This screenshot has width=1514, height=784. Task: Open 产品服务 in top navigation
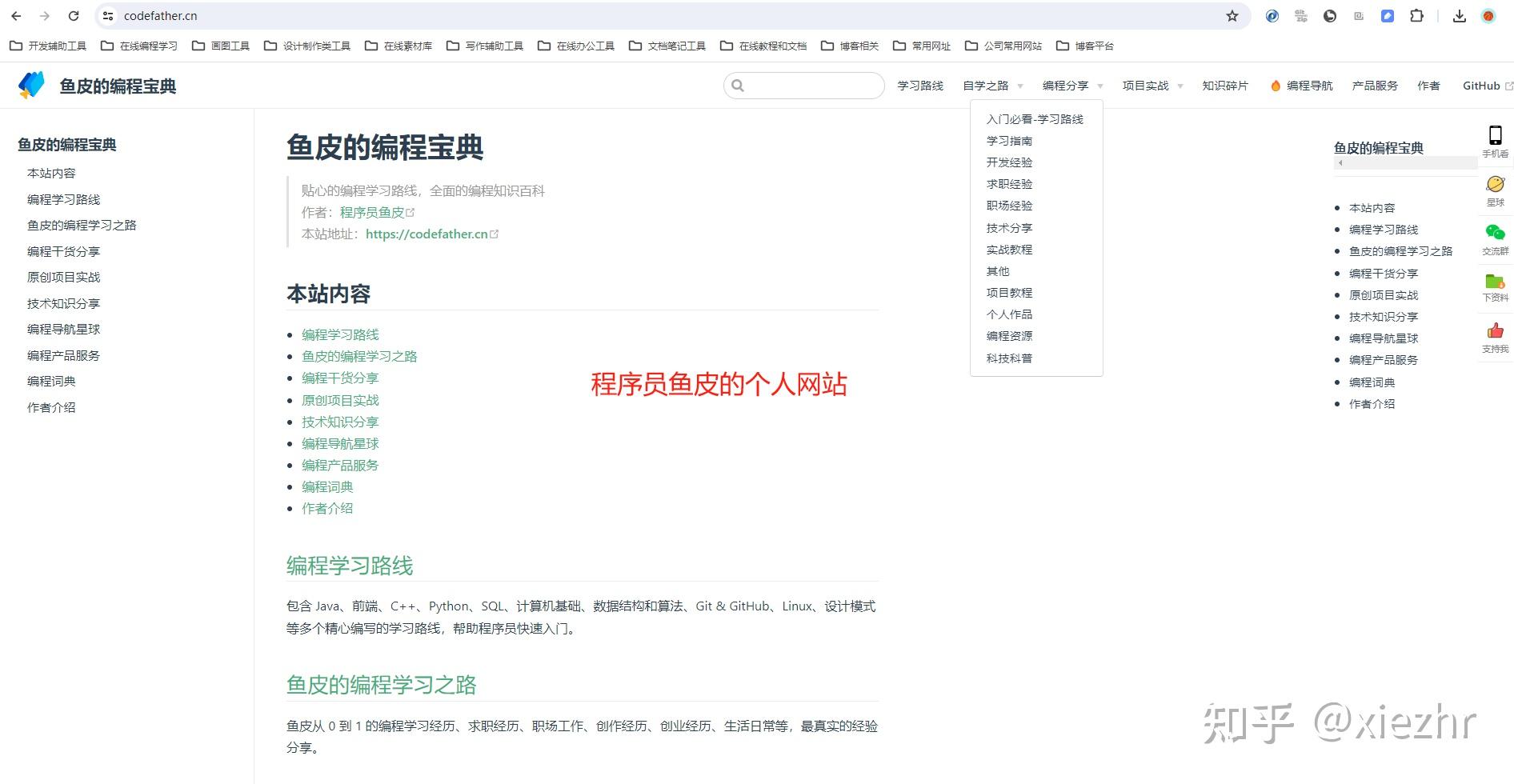pyautogui.click(x=1375, y=86)
